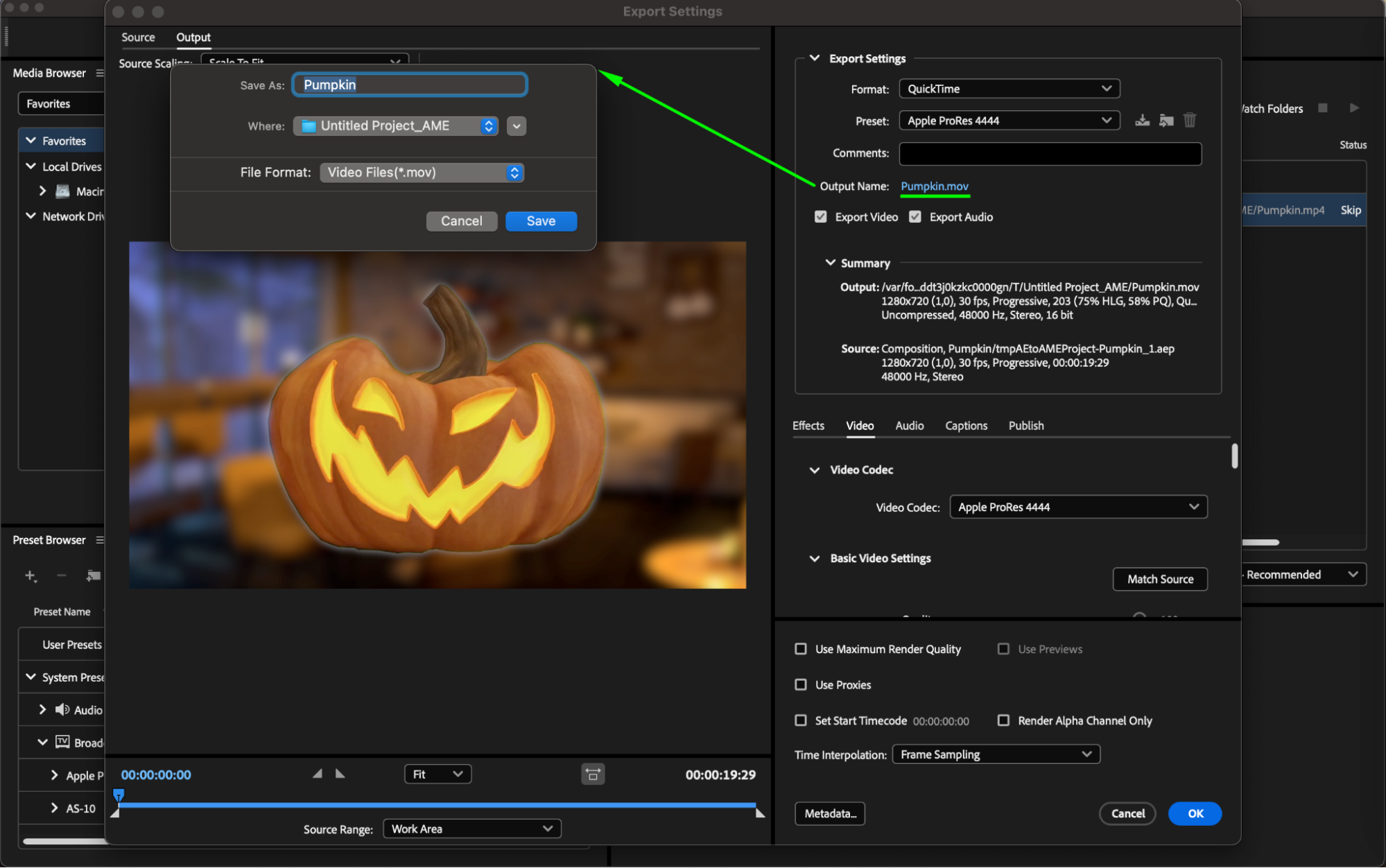1386x868 pixels.
Task: Click the blue timeline playhead marker
Action: coord(119,795)
